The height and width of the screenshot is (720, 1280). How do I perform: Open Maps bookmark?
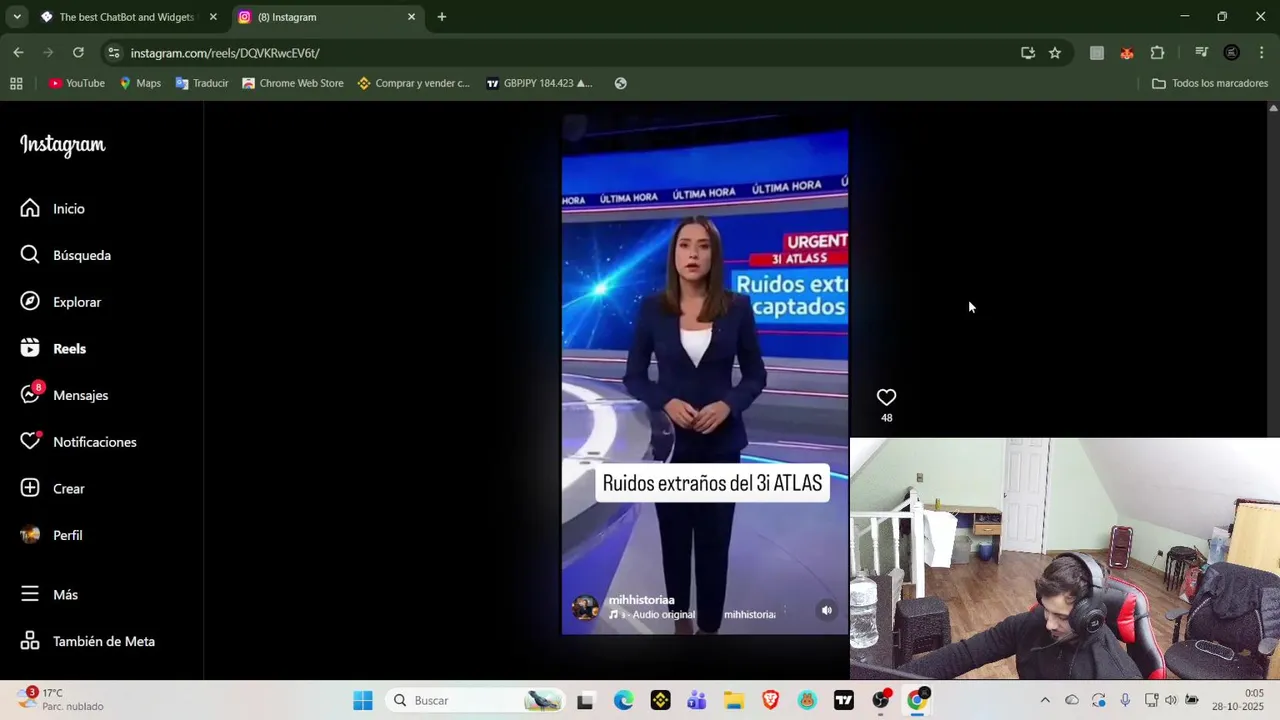140,83
